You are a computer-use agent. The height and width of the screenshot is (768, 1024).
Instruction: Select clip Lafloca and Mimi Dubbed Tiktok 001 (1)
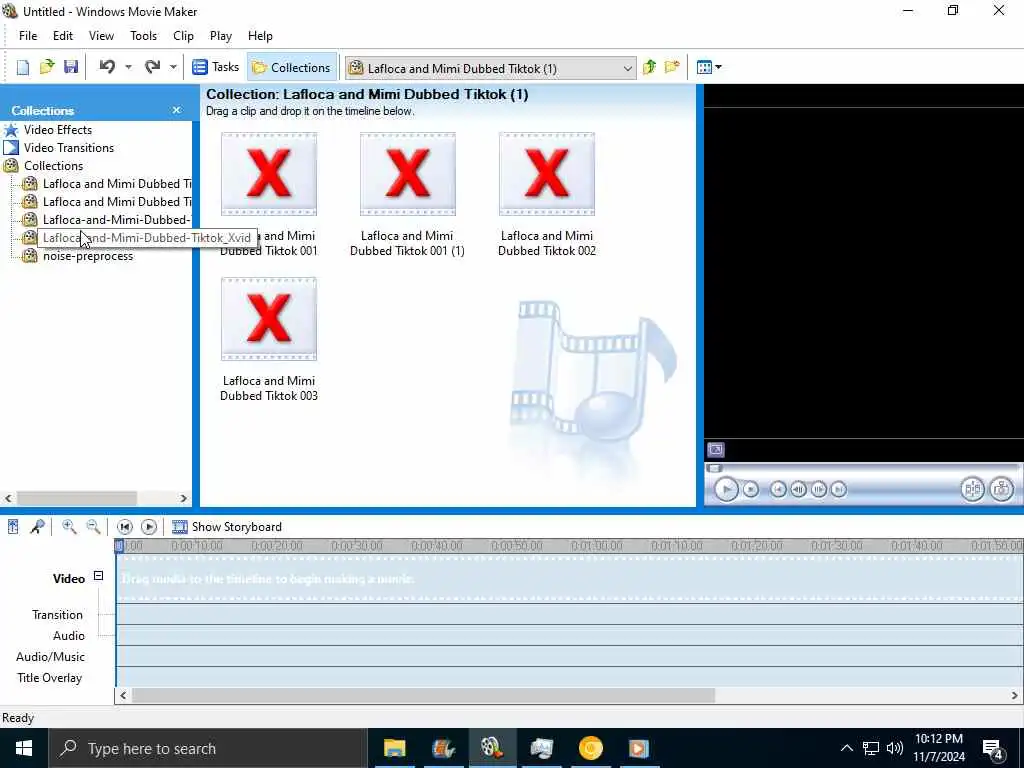(408, 174)
